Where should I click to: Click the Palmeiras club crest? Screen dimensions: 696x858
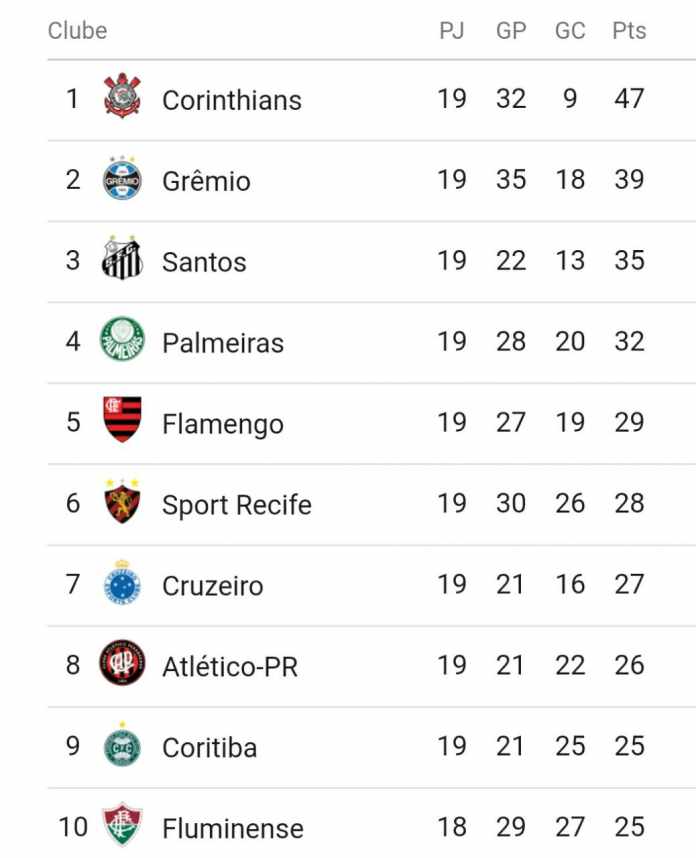(123, 339)
